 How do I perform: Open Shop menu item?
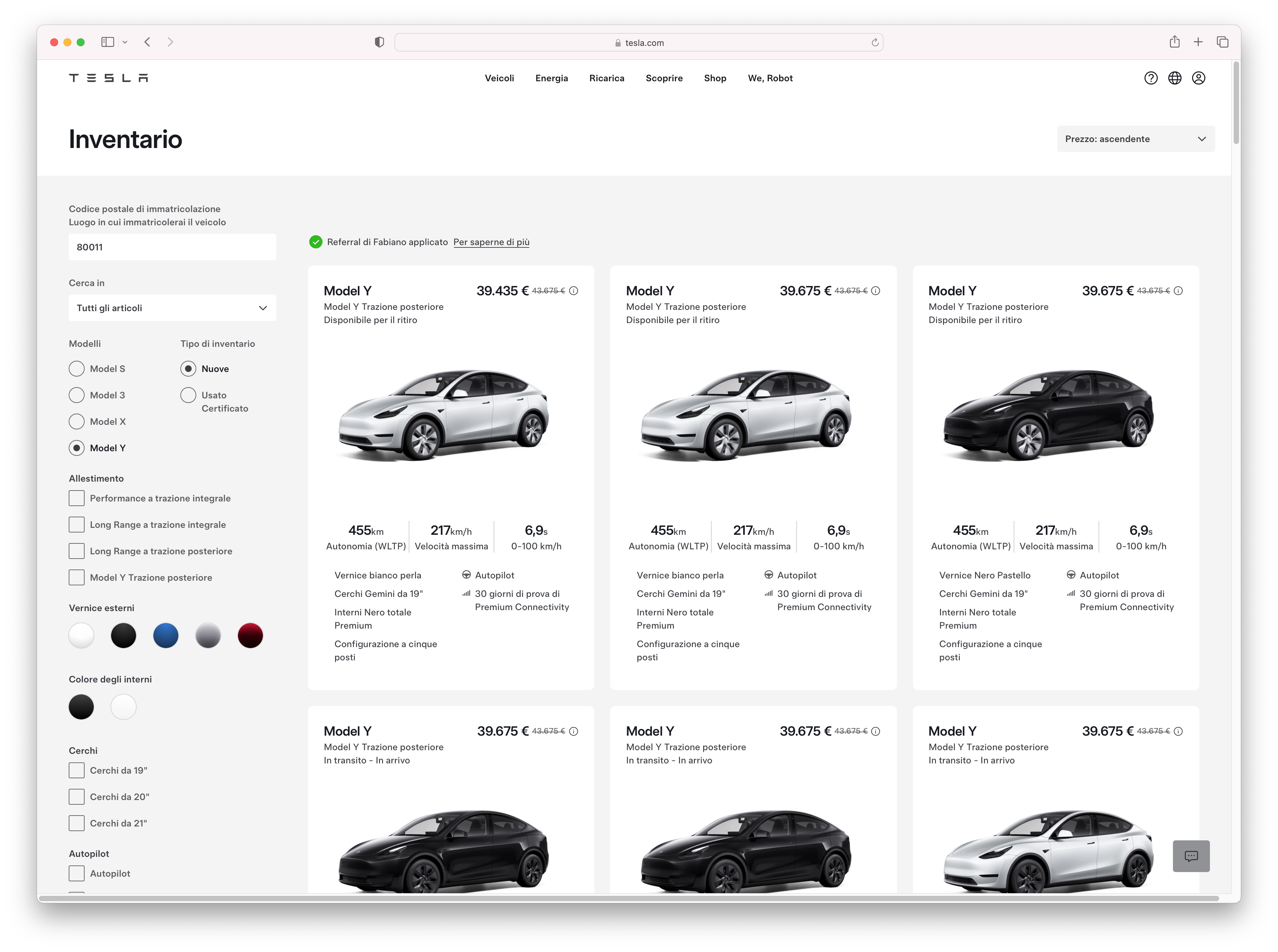pos(715,78)
